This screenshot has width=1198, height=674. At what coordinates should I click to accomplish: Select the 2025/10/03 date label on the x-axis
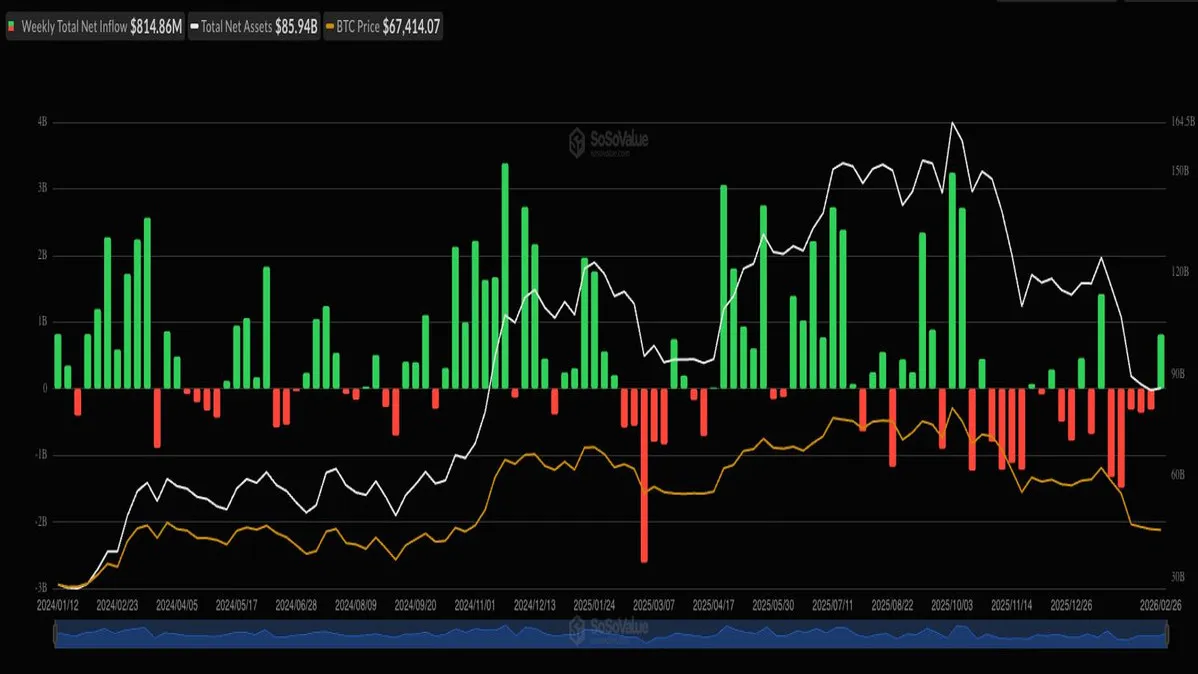952,606
